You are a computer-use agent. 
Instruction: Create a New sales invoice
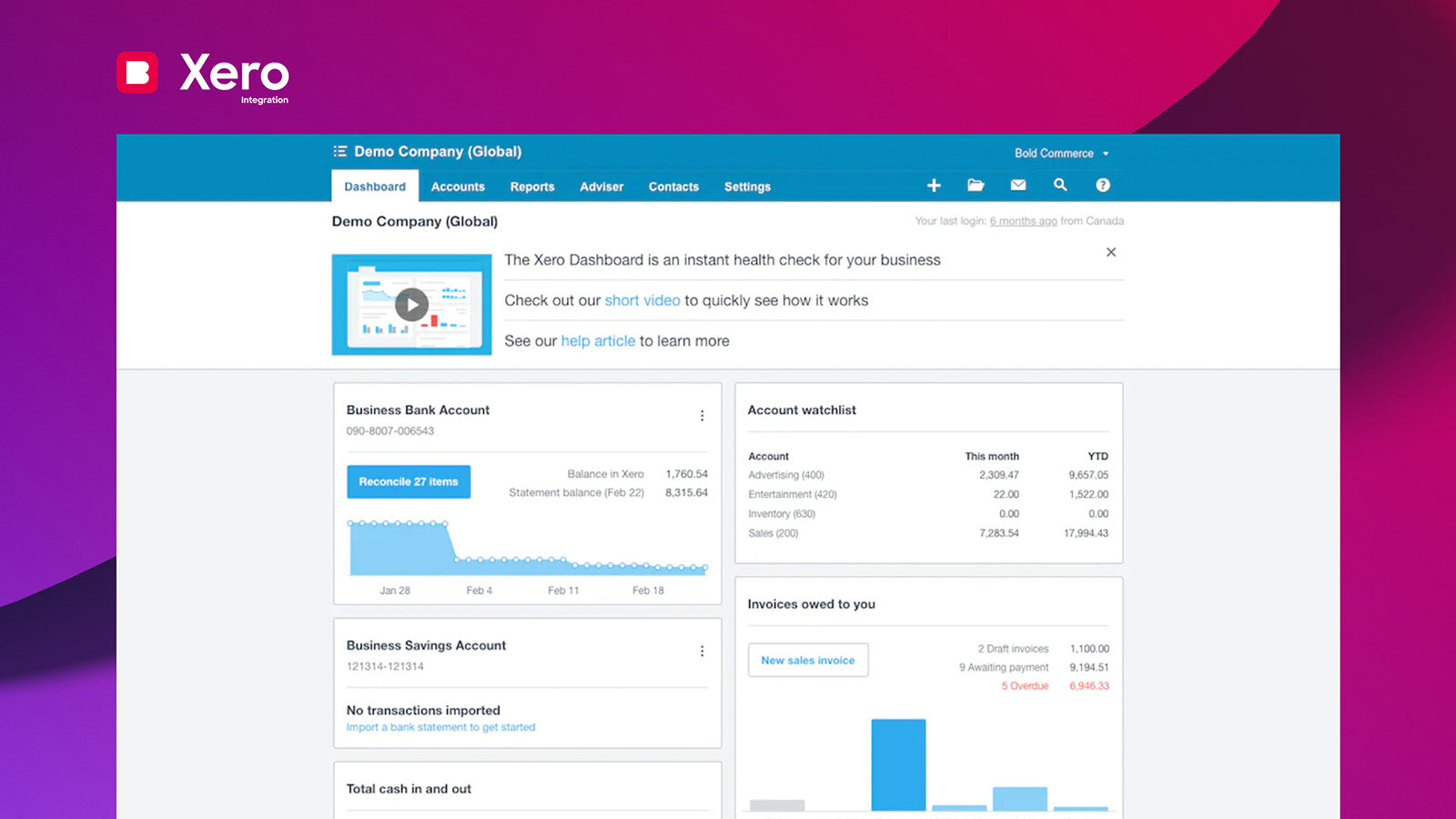808,660
